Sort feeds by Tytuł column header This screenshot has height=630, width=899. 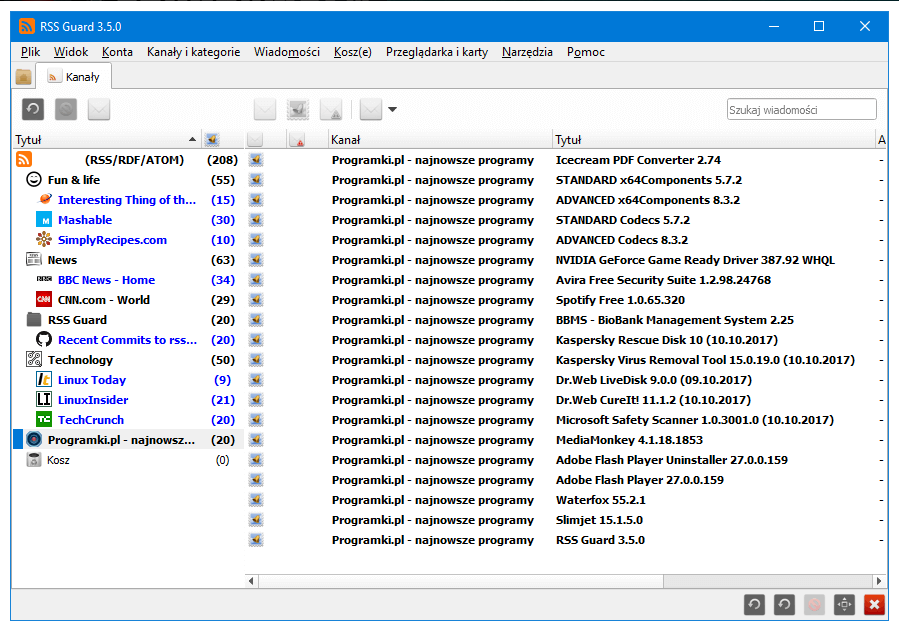106,139
